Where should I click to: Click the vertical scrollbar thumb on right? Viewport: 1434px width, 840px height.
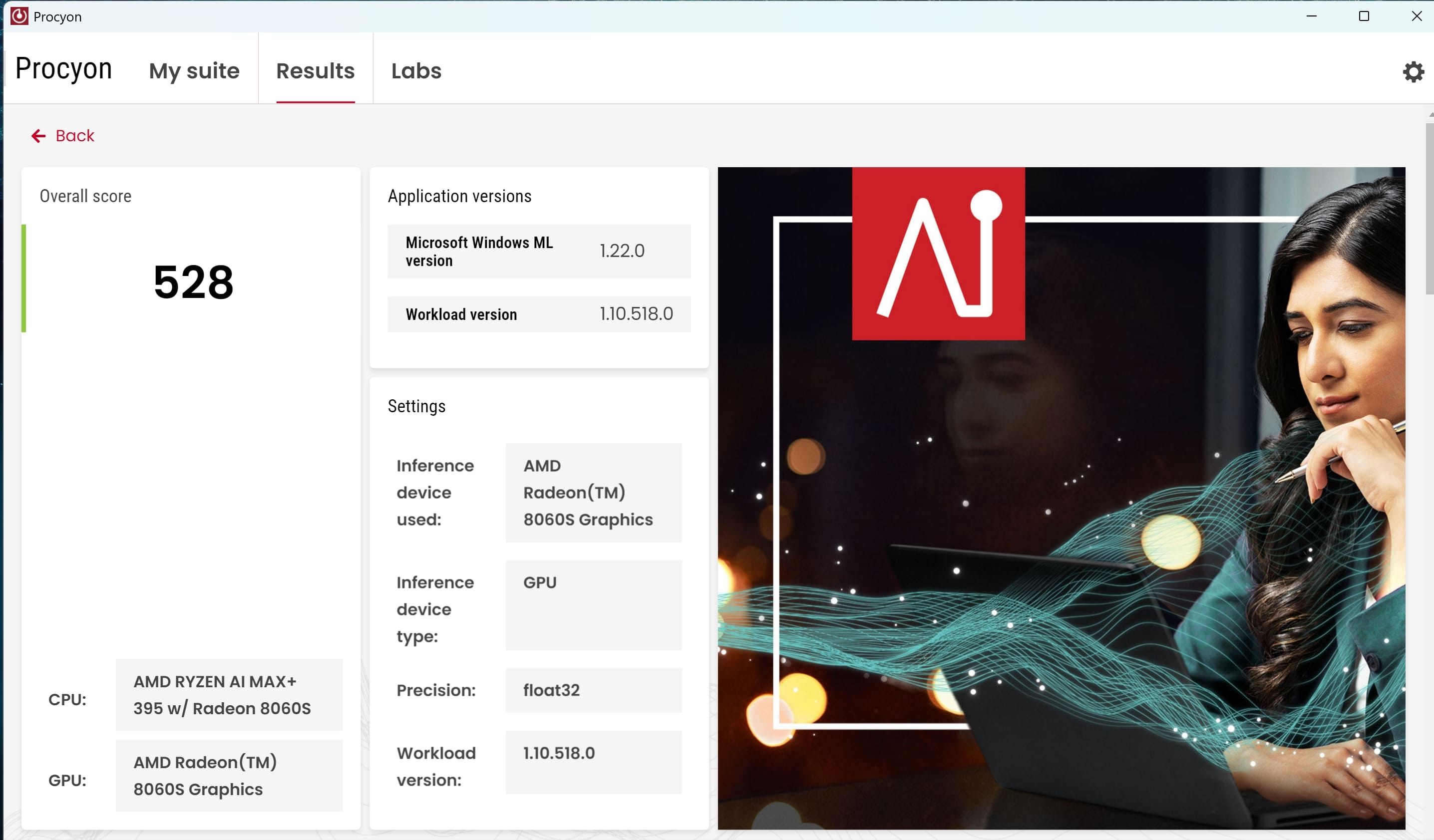pyautogui.click(x=1429, y=208)
